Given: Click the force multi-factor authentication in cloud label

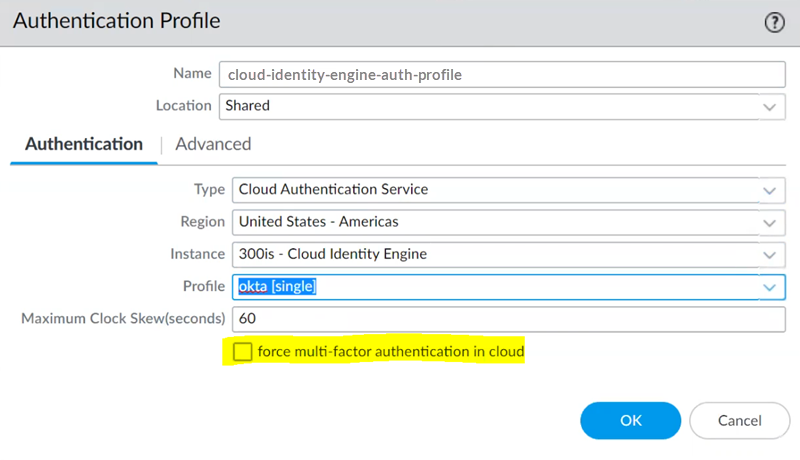Looking at the screenshot, I should click(391, 352).
